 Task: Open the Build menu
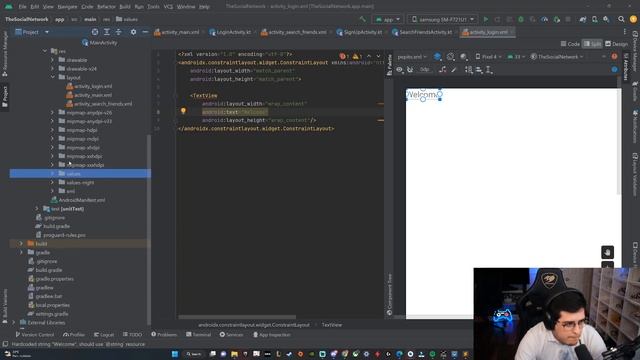coord(125,7)
